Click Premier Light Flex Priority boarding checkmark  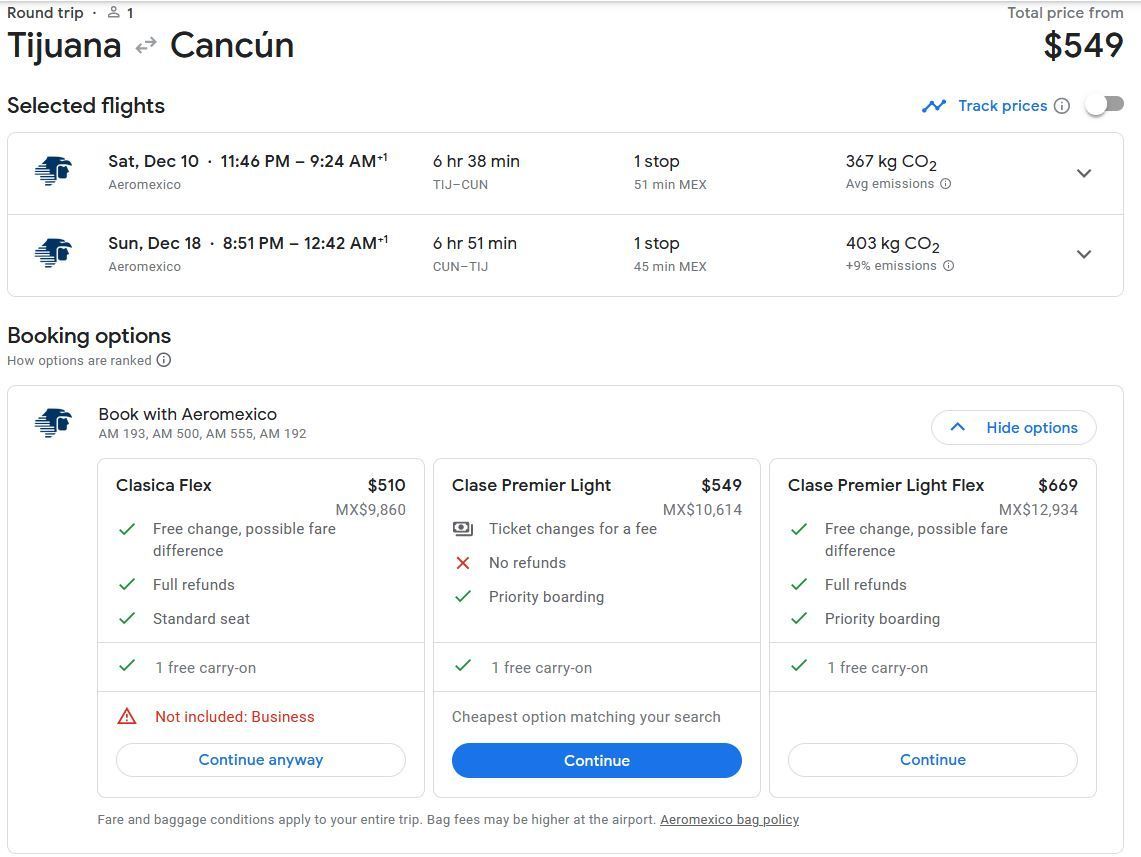(x=799, y=618)
